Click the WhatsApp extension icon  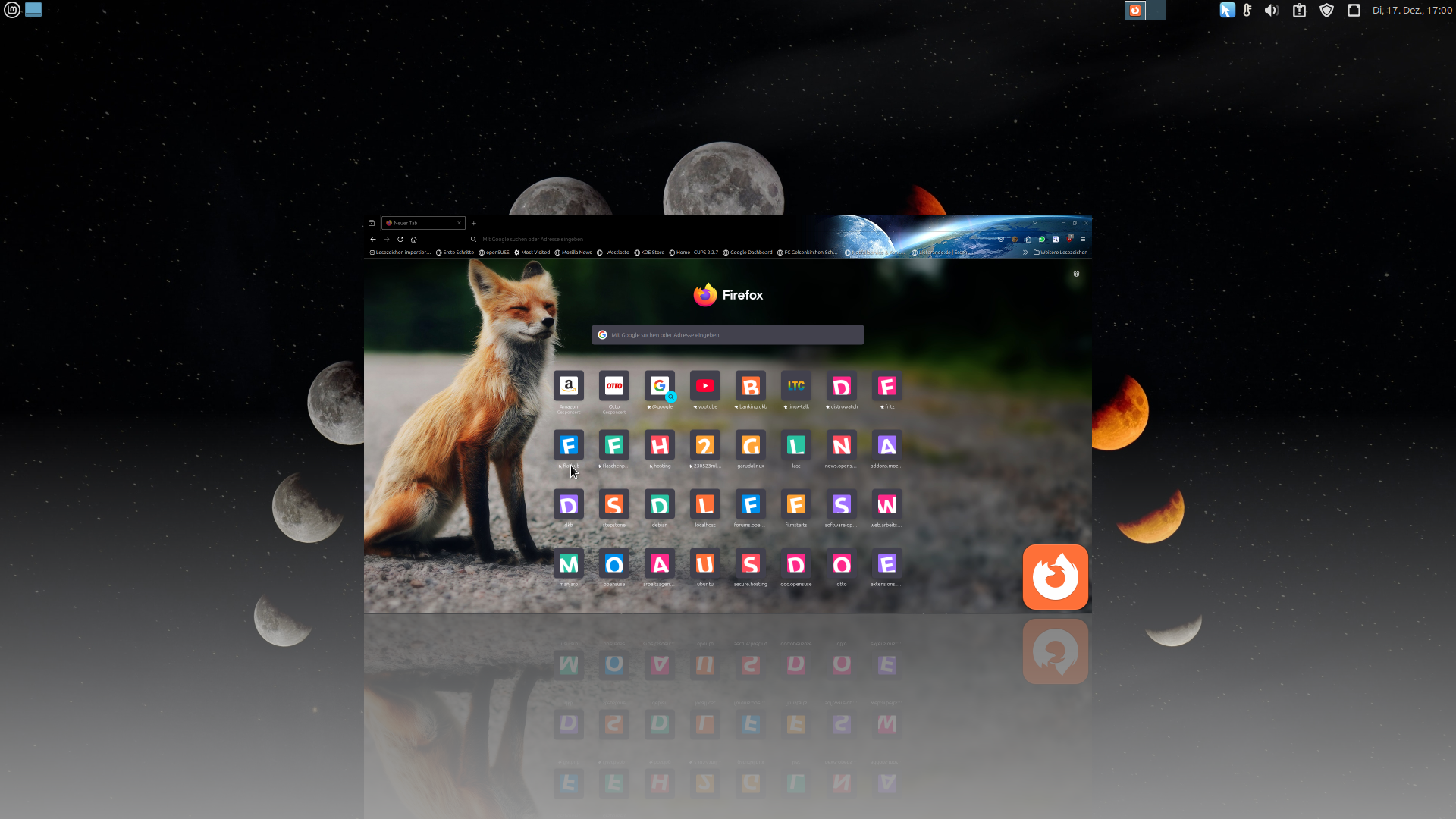1042,239
